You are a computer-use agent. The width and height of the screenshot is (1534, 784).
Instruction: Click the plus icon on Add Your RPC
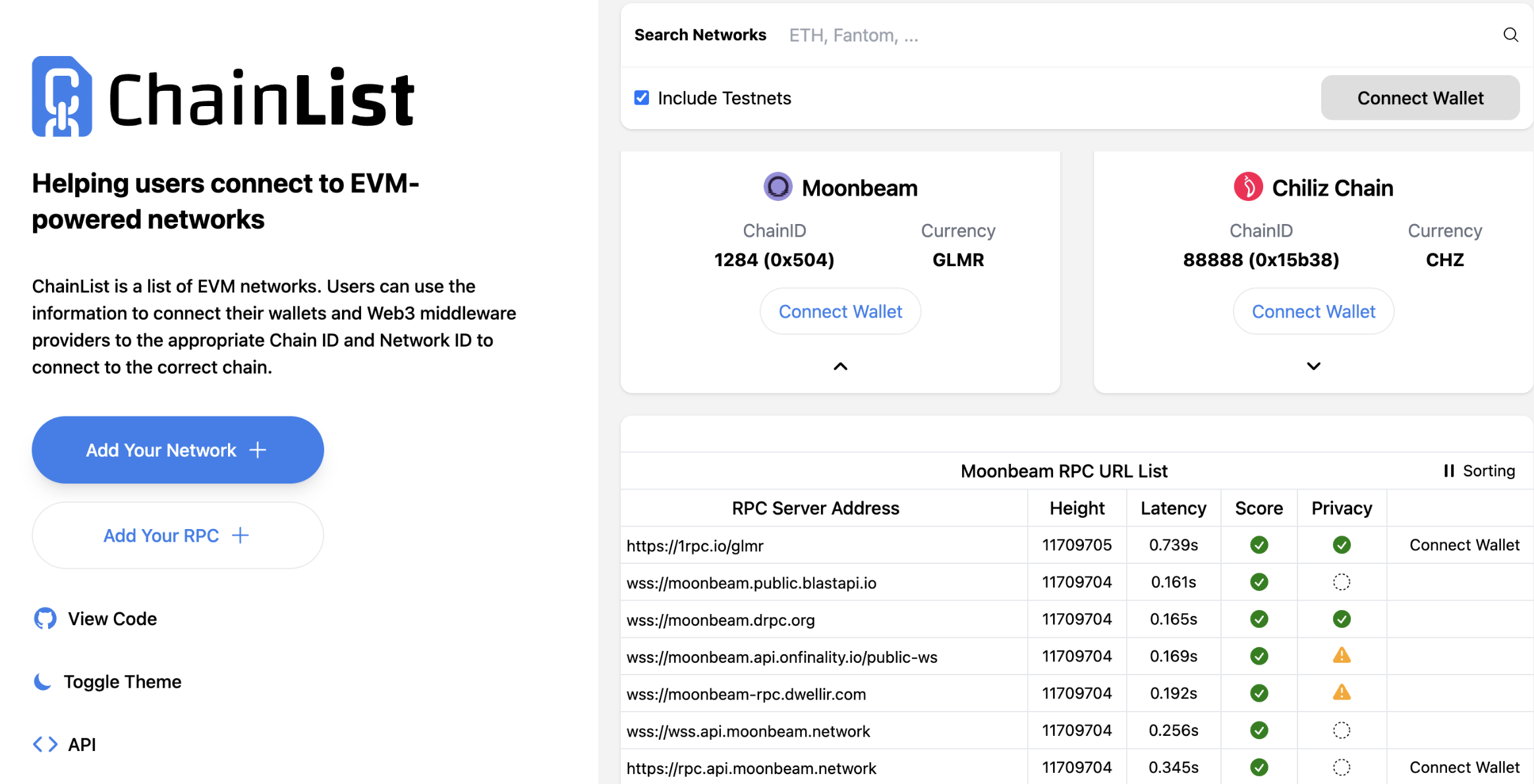(241, 536)
